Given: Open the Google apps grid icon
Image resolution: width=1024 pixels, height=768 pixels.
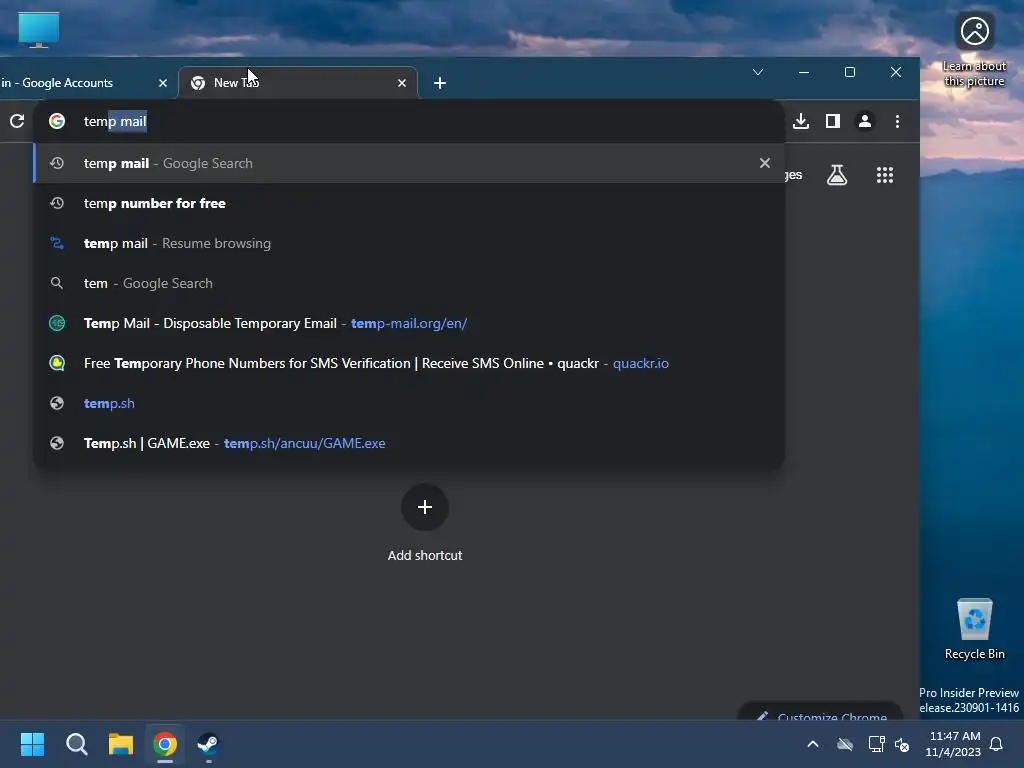Looking at the screenshot, I should [x=885, y=174].
